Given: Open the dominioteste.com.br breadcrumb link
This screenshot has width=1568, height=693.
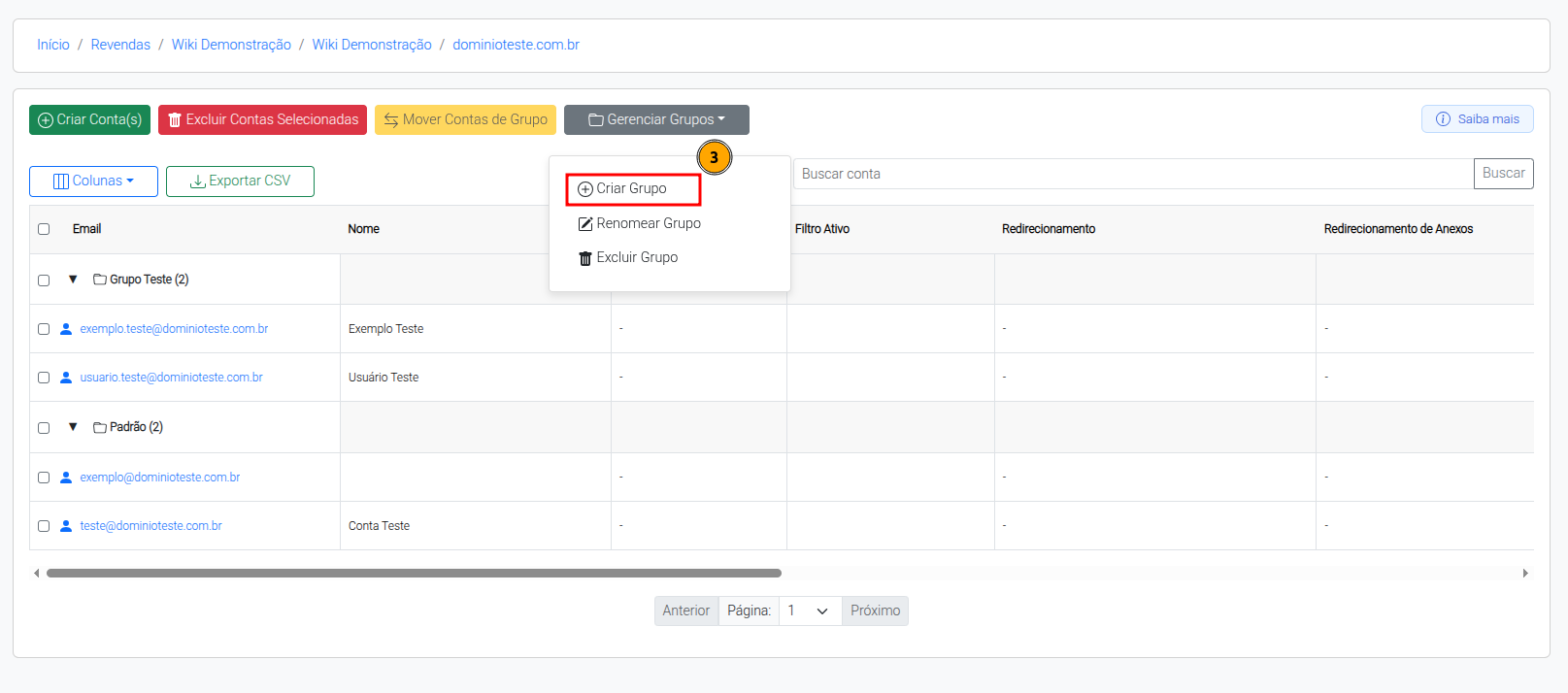Looking at the screenshot, I should (516, 45).
